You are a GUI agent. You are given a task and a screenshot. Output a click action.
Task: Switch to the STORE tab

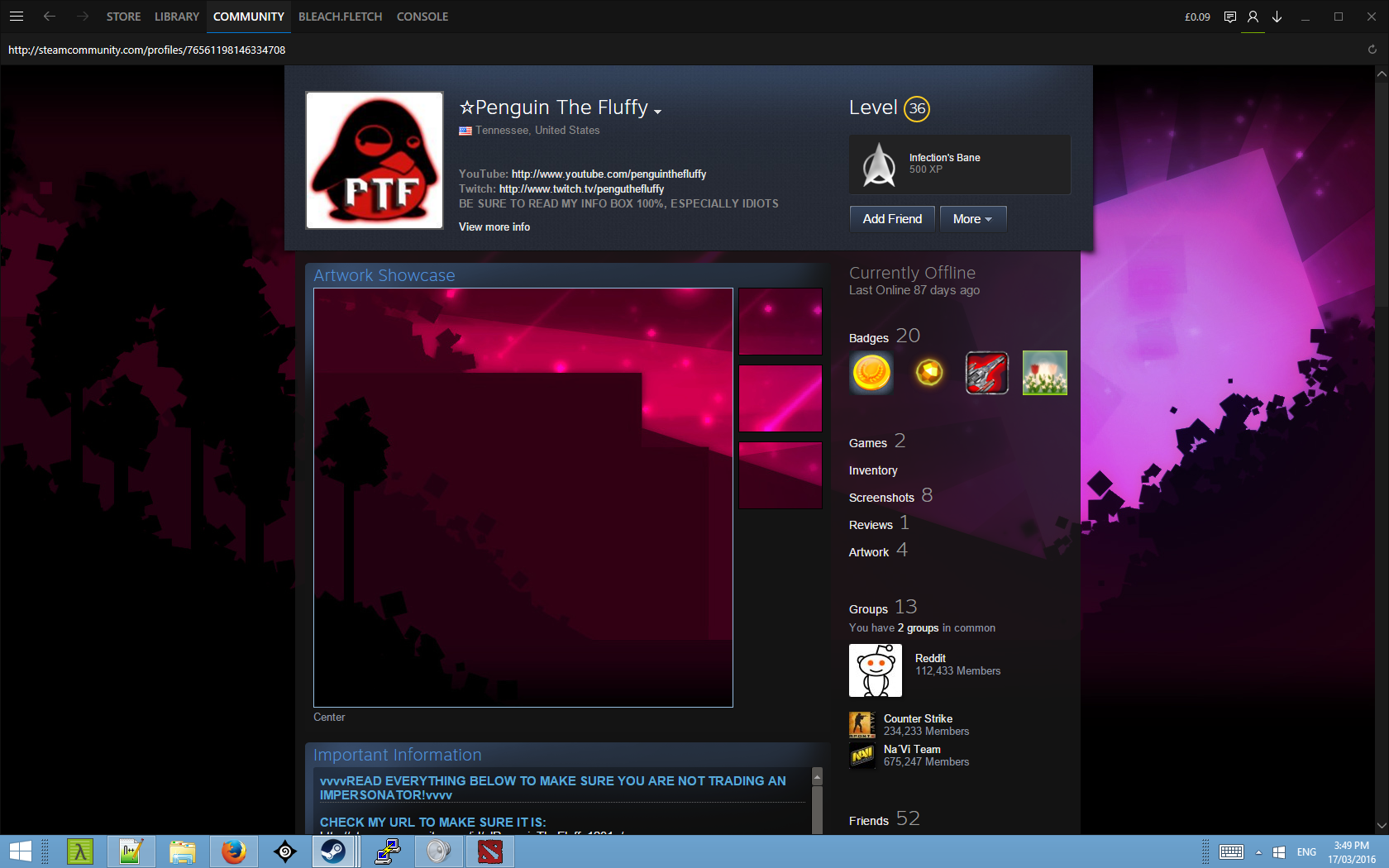pyautogui.click(x=123, y=17)
